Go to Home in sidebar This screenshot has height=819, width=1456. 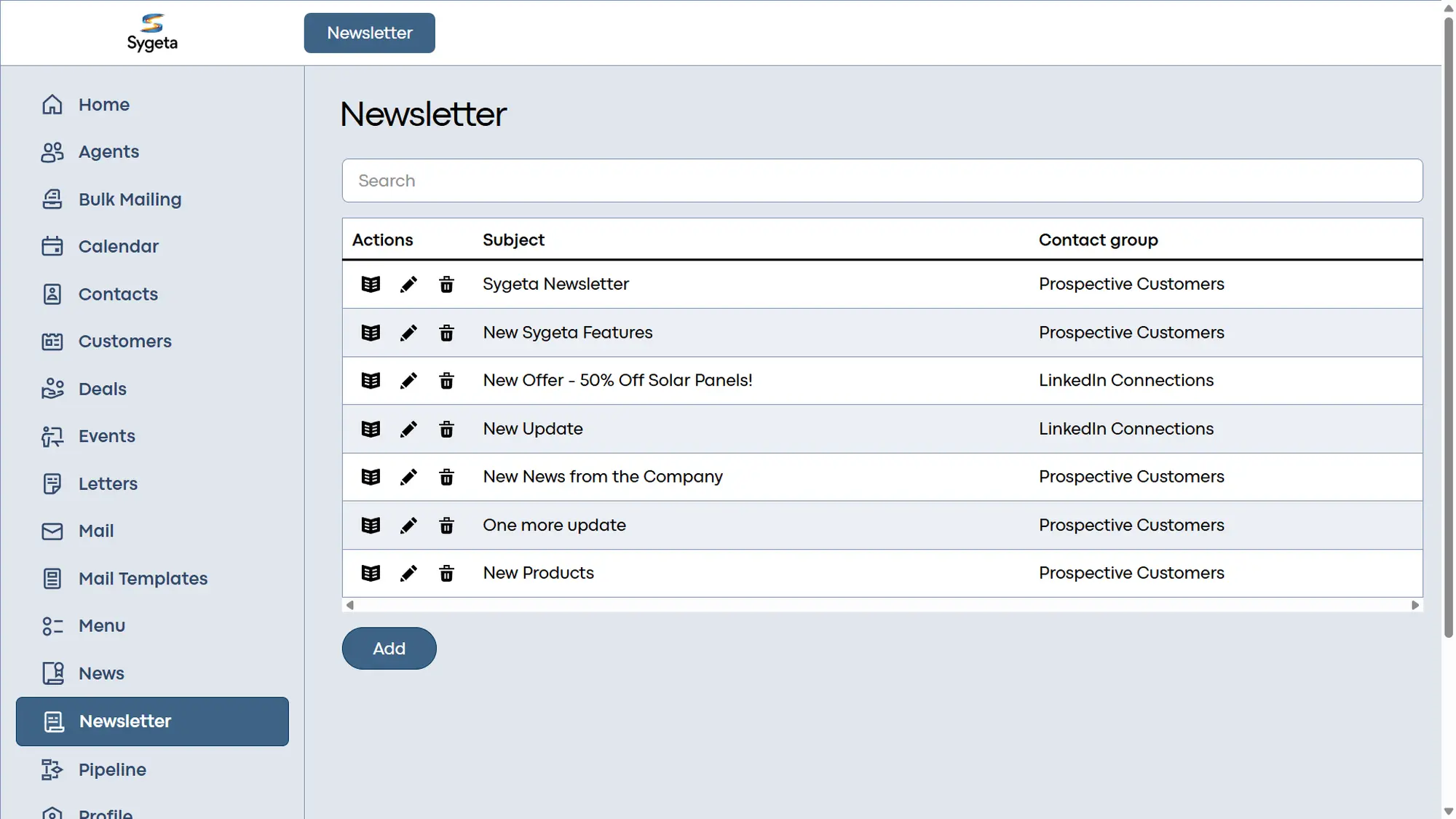pyautogui.click(x=152, y=104)
